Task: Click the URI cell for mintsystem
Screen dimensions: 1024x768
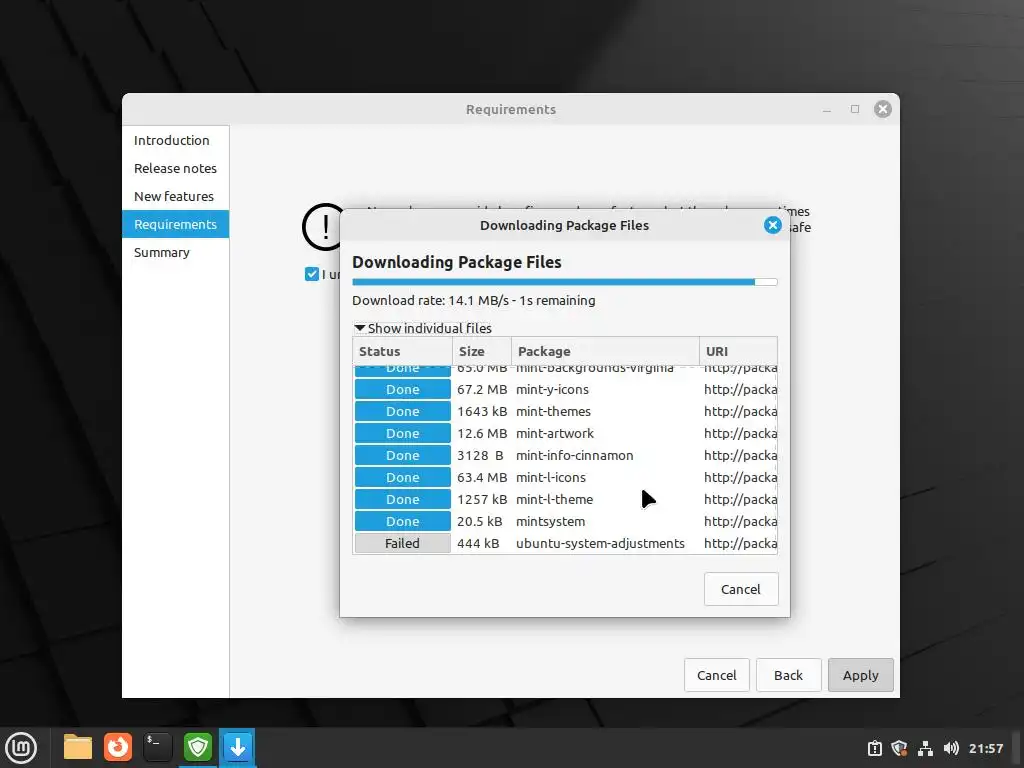Action: tap(741, 522)
